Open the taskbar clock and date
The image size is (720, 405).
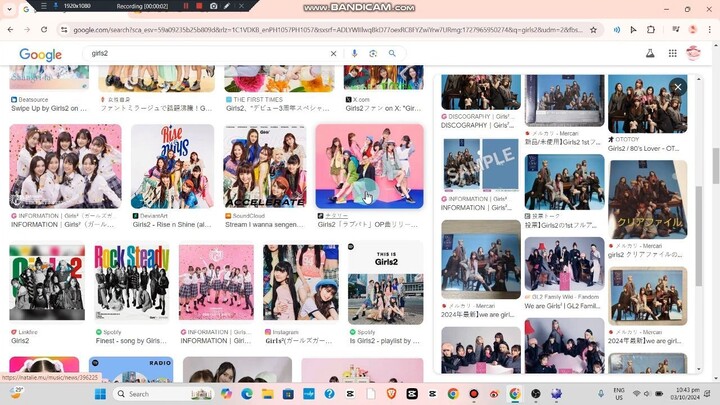[687, 394]
